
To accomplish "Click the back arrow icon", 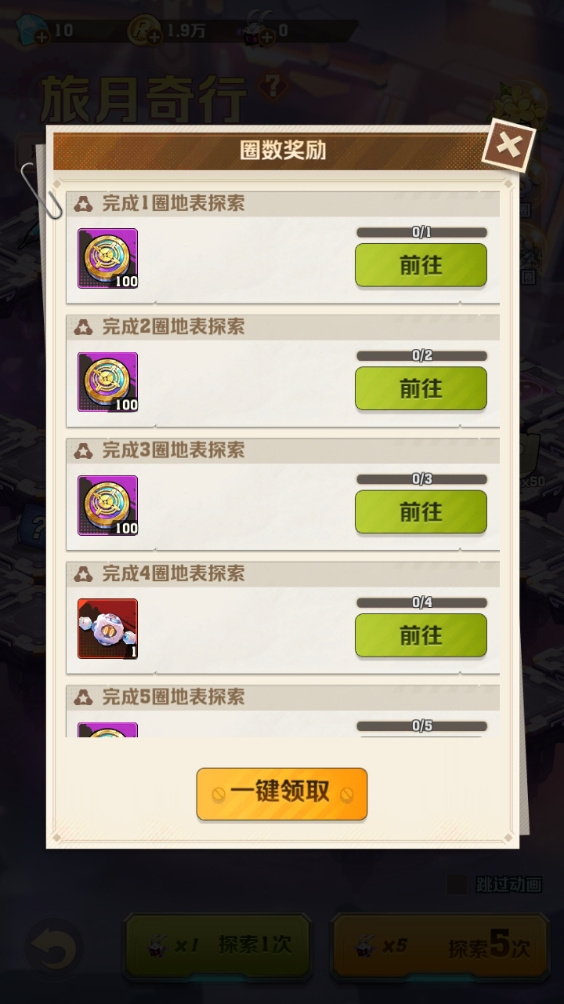I will click(x=54, y=947).
